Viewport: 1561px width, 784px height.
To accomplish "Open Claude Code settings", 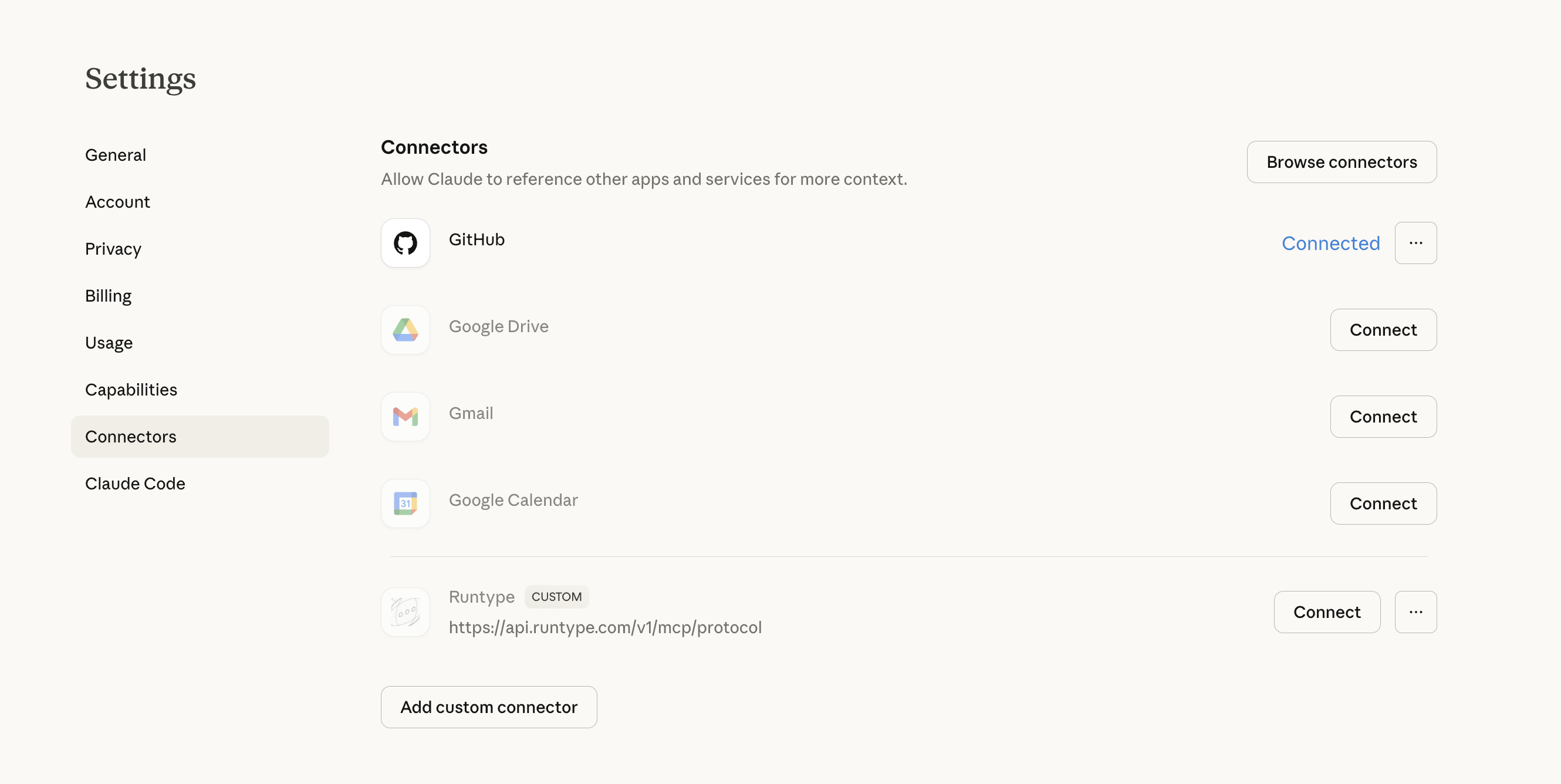I will point(134,484).
